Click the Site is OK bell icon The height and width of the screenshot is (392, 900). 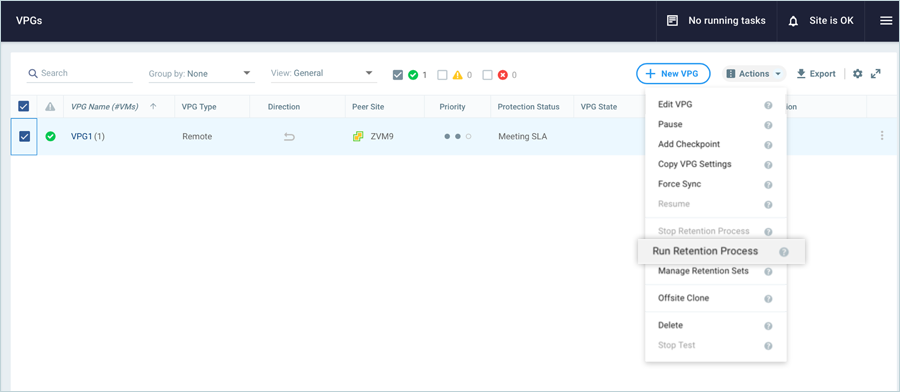click(x=793, y=21)
